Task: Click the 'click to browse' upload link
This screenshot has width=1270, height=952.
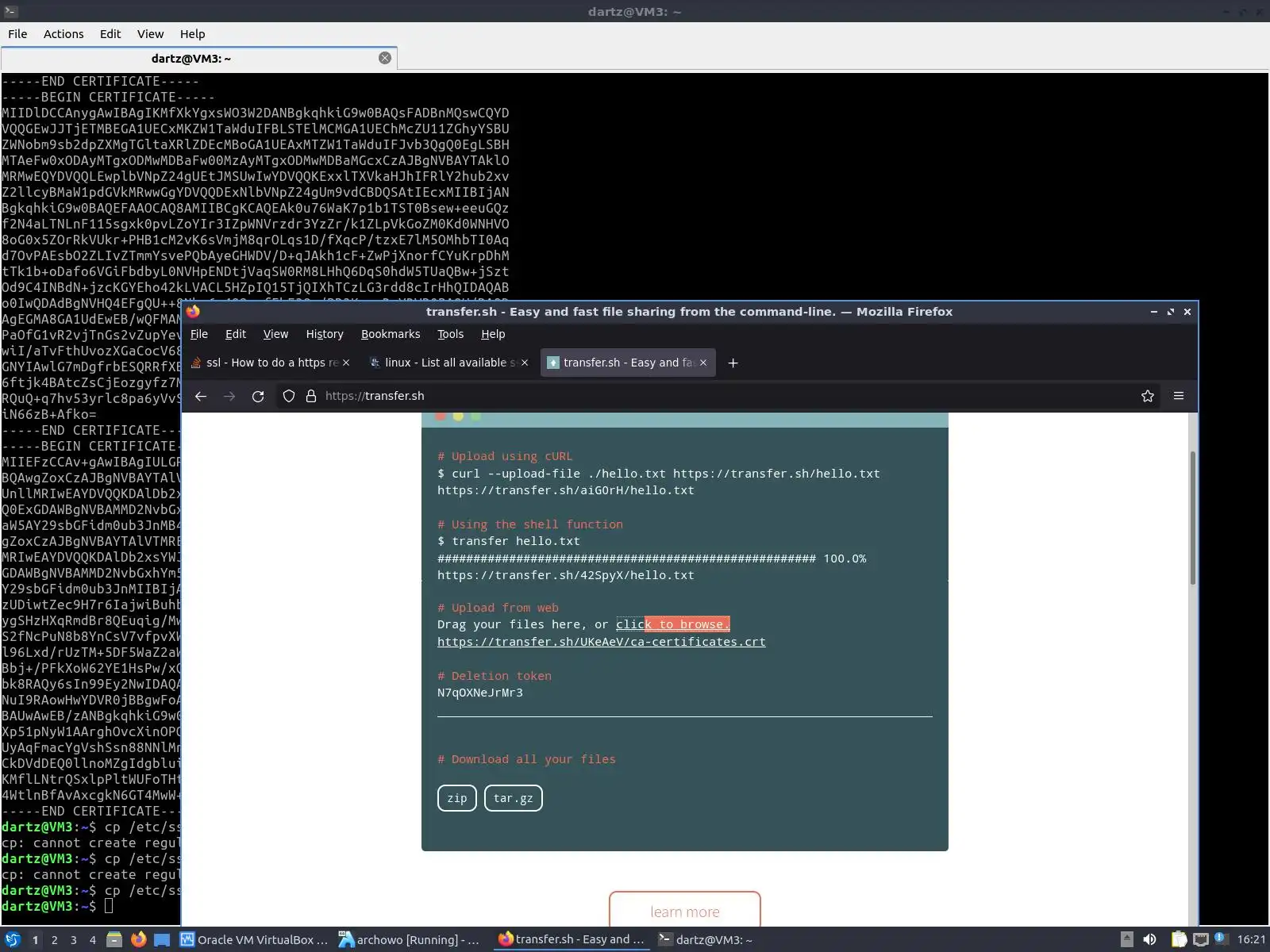Action: (673, 624)
